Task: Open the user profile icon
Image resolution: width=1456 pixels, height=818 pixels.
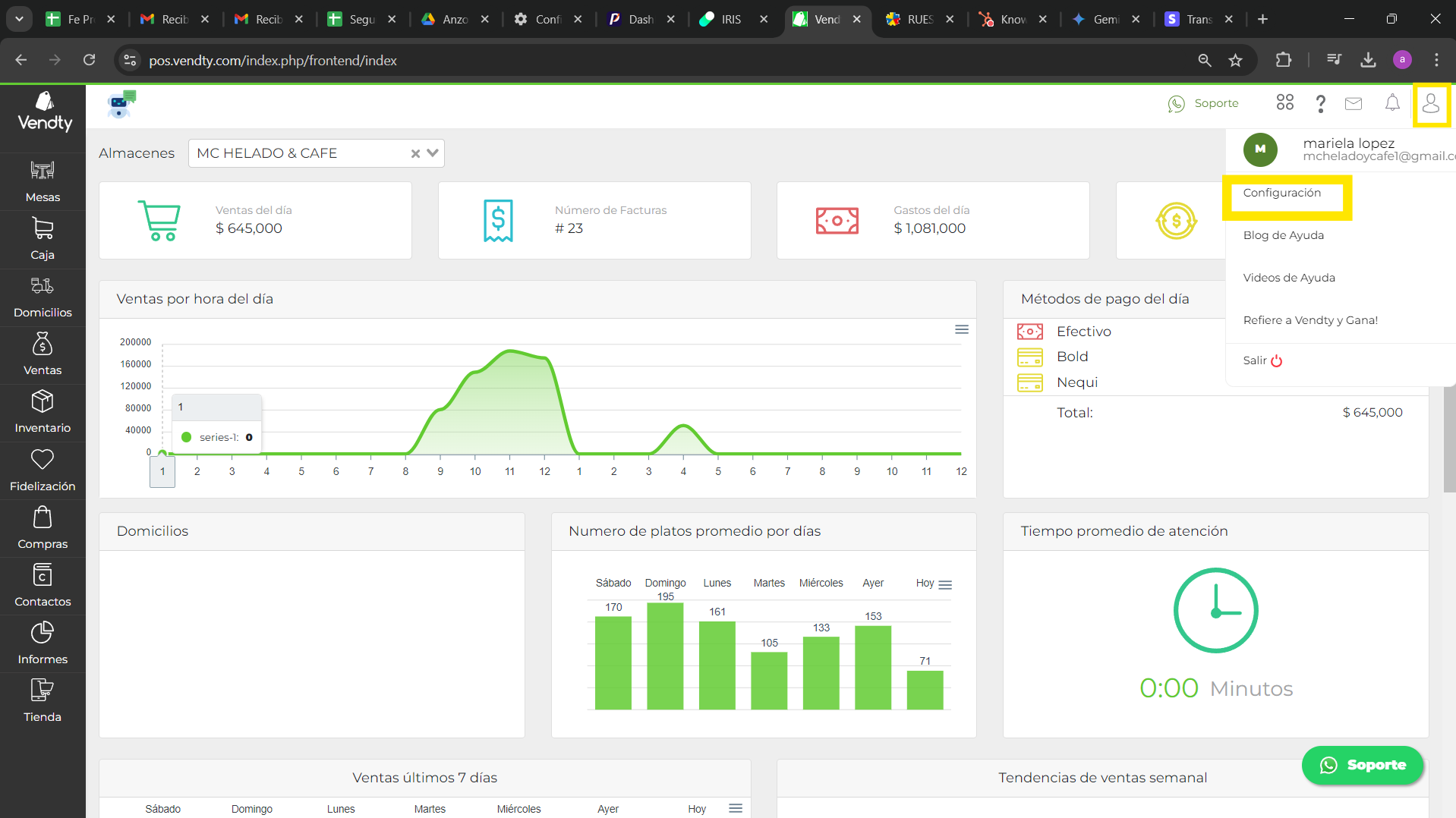Action: click(1431, 103)
